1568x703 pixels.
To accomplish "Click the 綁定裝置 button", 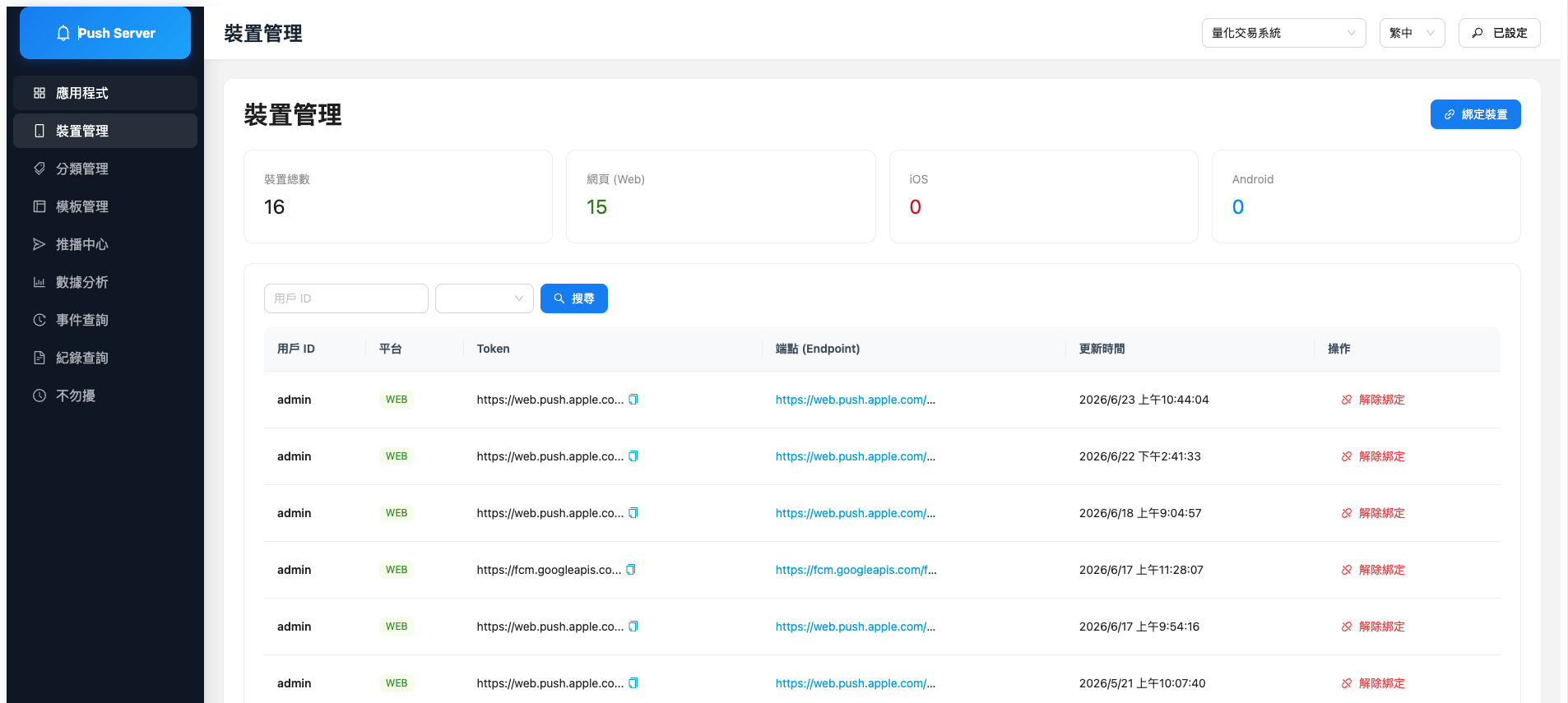I will tap(1475, 114).
